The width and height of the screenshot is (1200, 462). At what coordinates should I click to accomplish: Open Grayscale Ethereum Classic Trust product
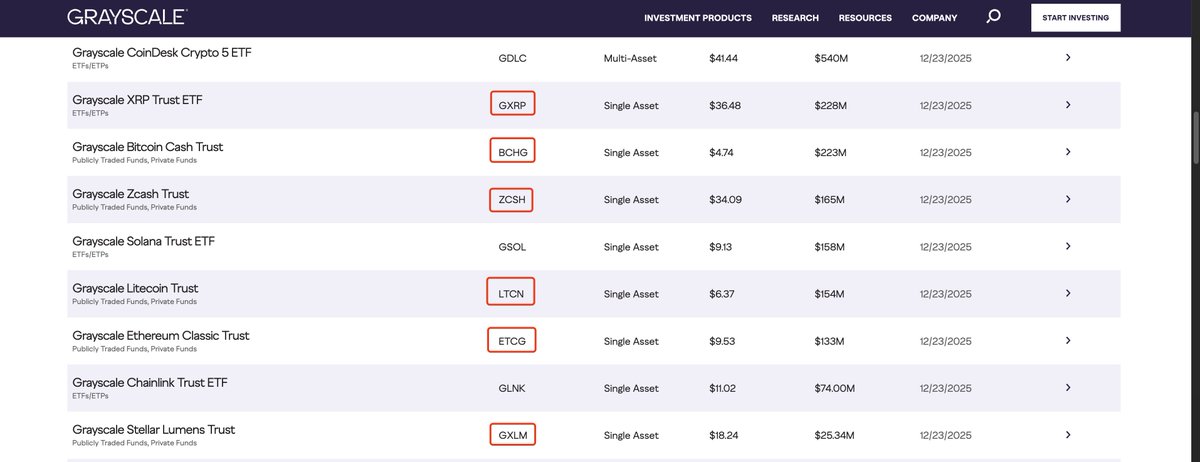click(161, 335)
